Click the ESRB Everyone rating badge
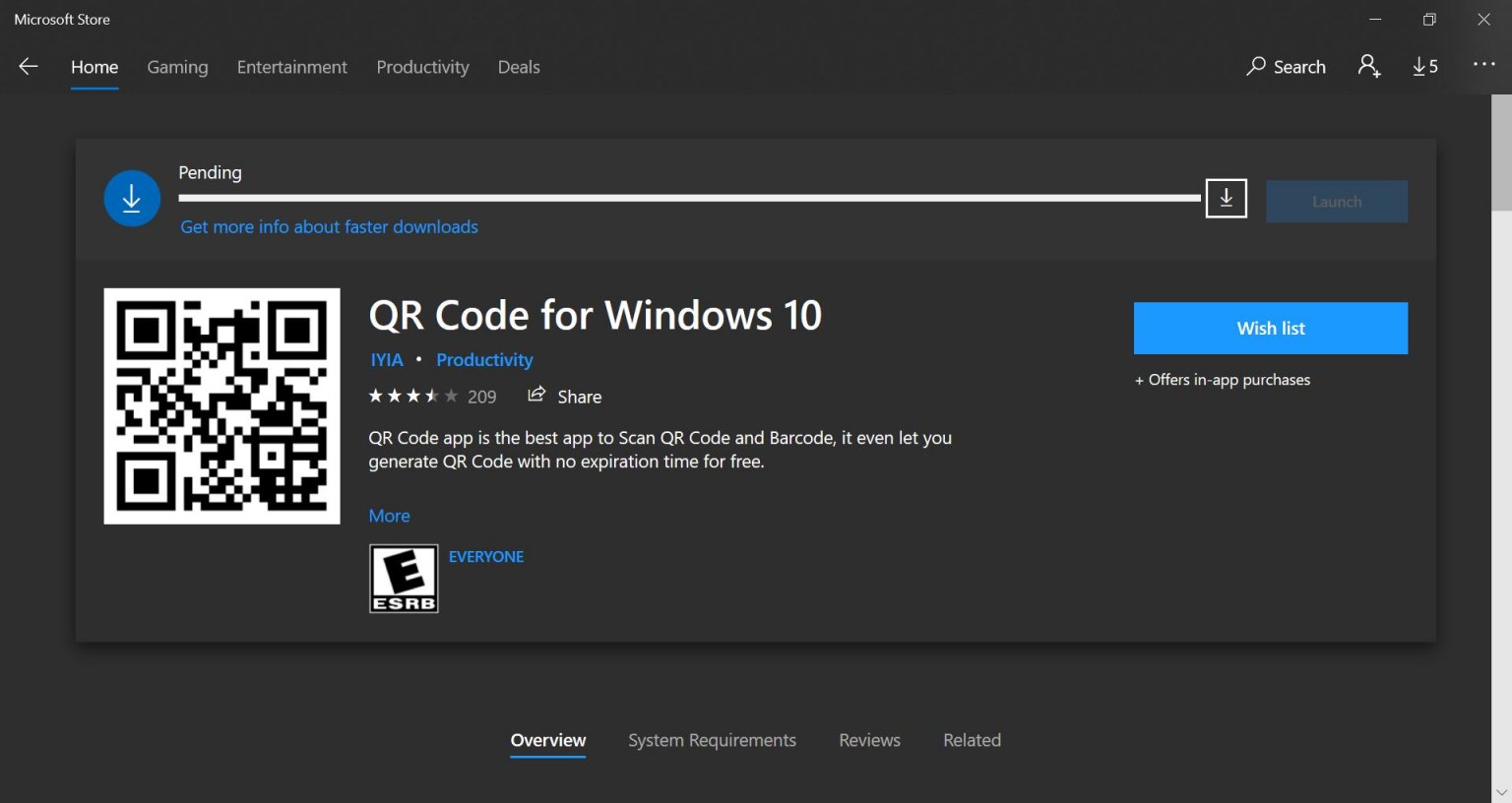This screenshot has width=1512, height=803. click(x=404, y=579)
